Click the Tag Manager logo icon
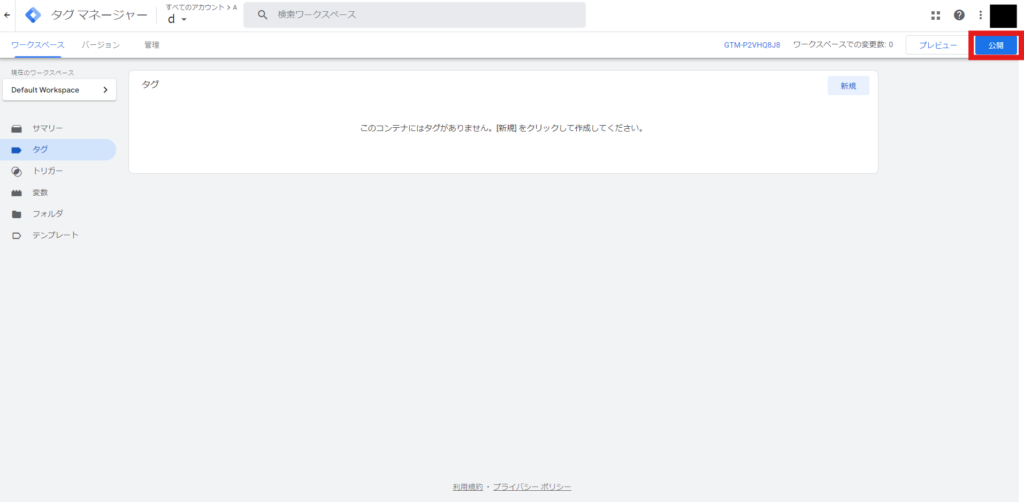 tap(33, 15)
